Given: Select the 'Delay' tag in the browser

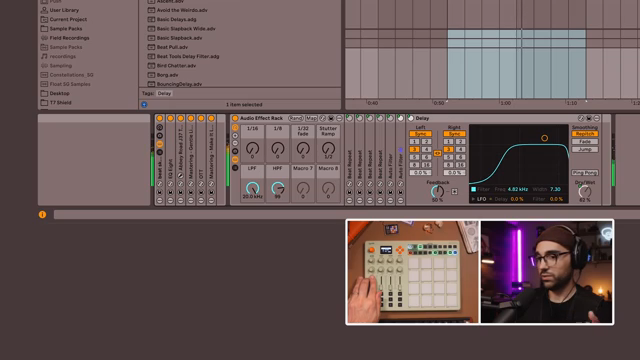Looking at the screenshot, I should [164, 93].
